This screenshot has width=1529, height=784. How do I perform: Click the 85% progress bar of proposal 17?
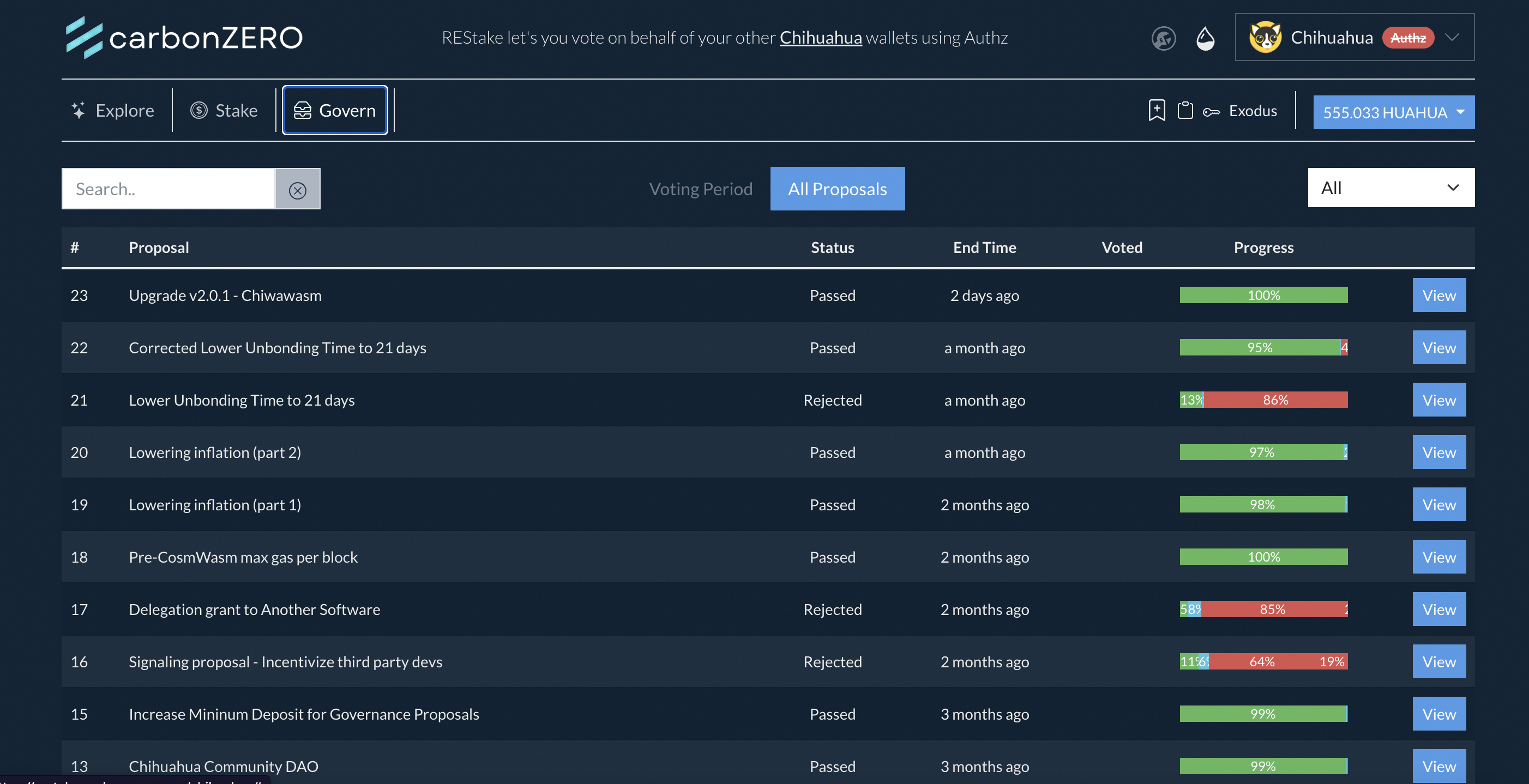1272,609
